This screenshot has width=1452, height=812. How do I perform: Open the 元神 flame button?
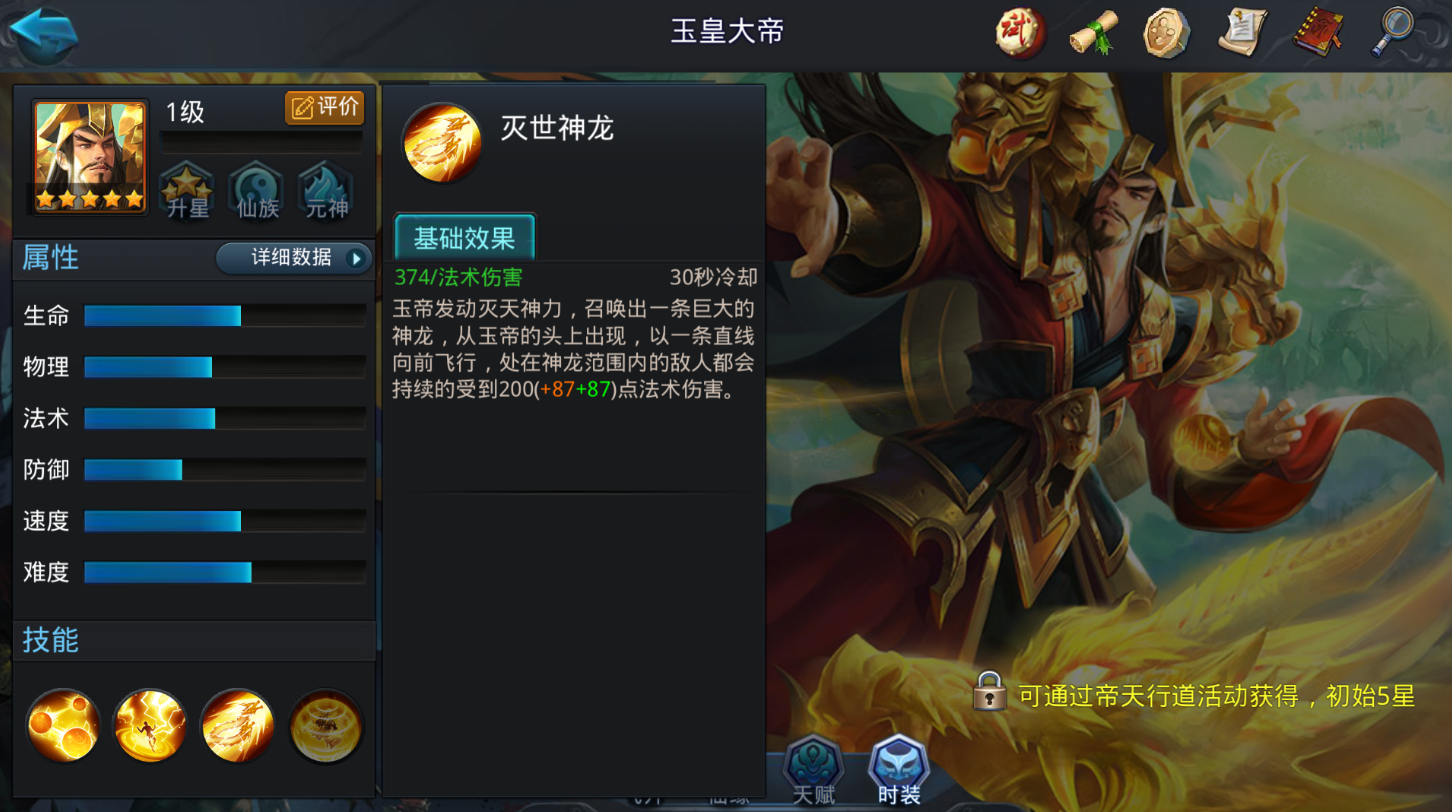point(326,190)
